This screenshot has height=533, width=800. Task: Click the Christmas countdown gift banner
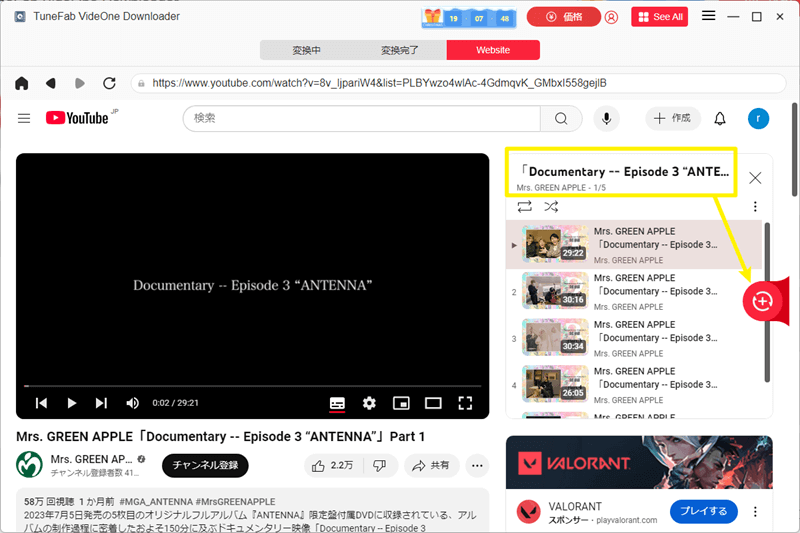click(x=469, y=18)
